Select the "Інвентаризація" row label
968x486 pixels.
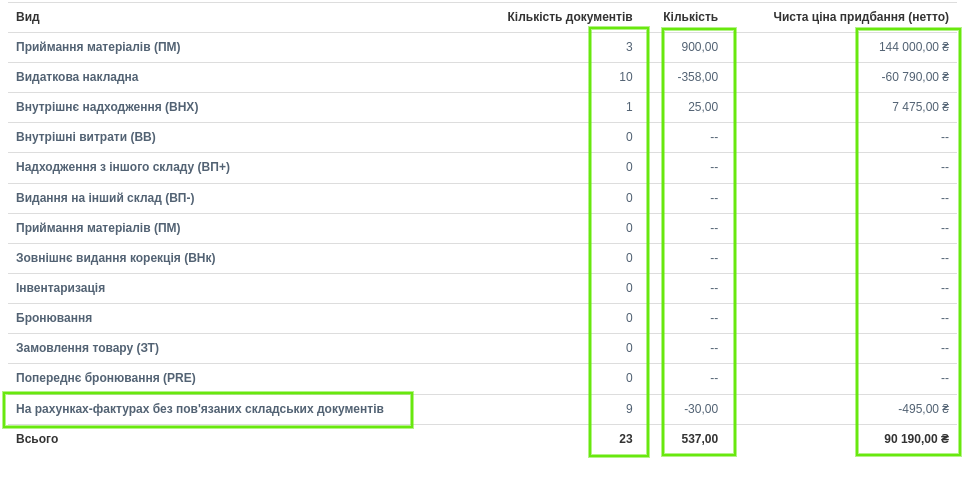(x=60, y=288)
